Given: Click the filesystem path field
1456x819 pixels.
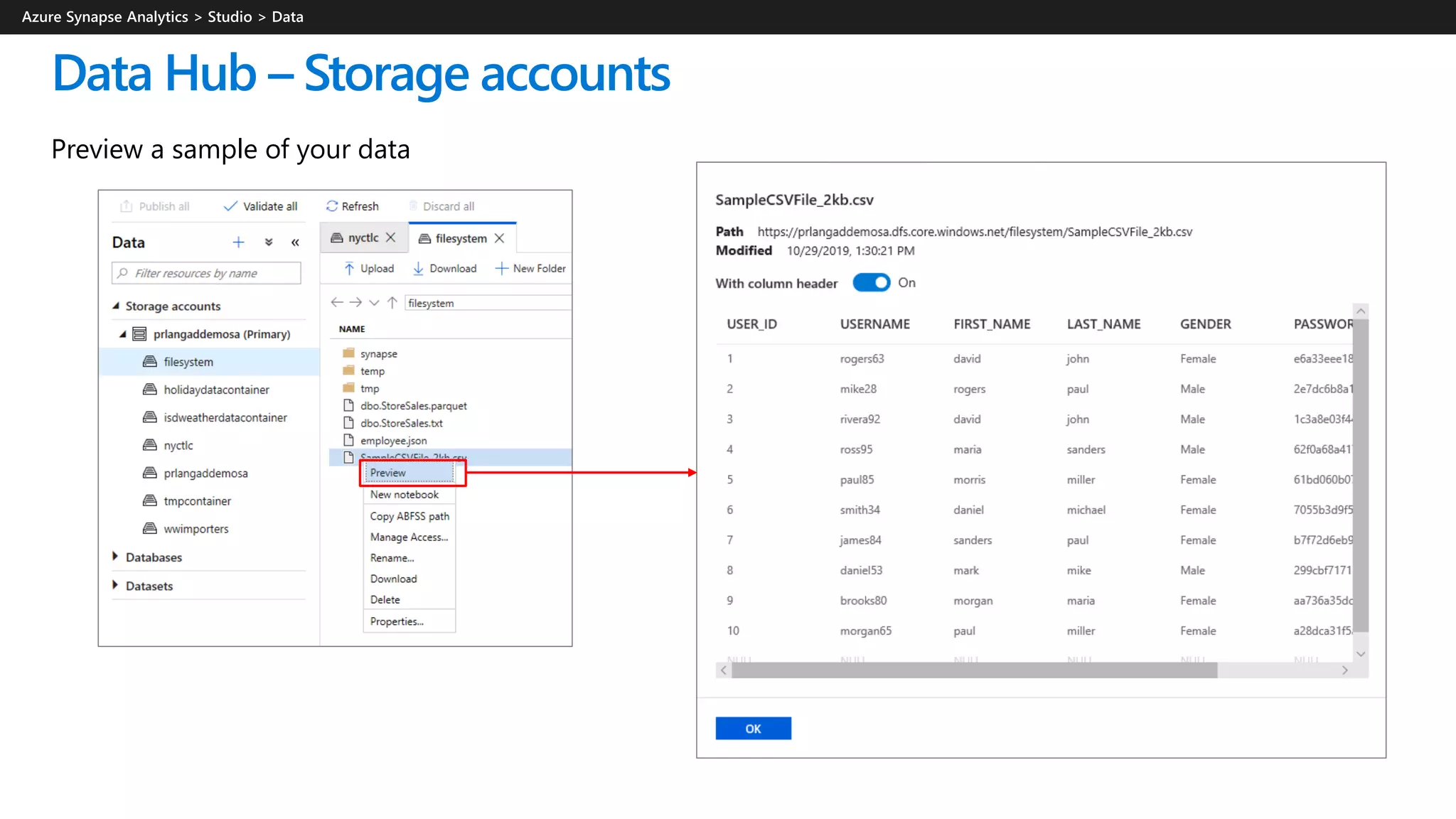Looking at the screenshot, I should point(488,303).
